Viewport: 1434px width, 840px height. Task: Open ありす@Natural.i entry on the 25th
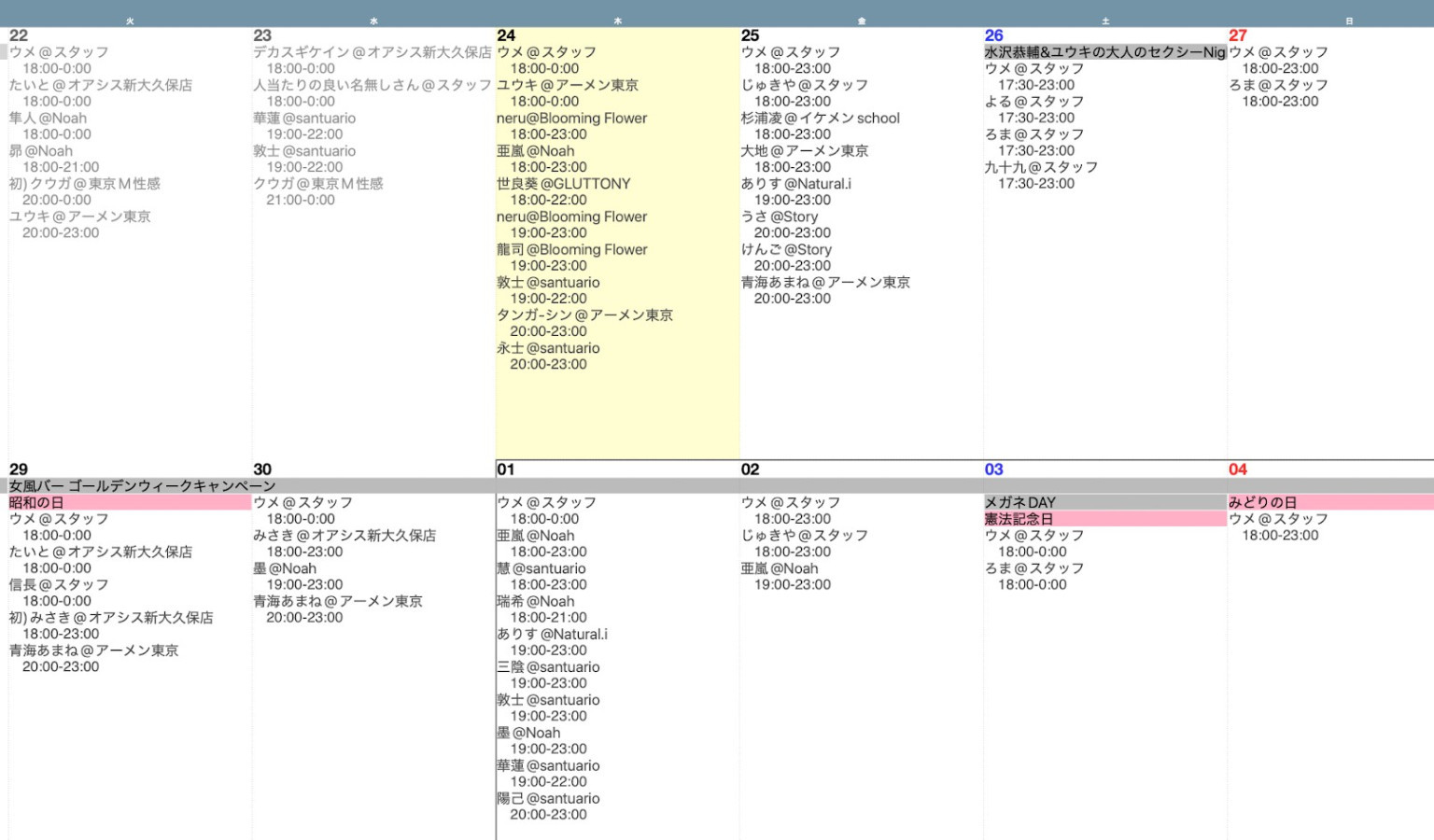(796, 184)
